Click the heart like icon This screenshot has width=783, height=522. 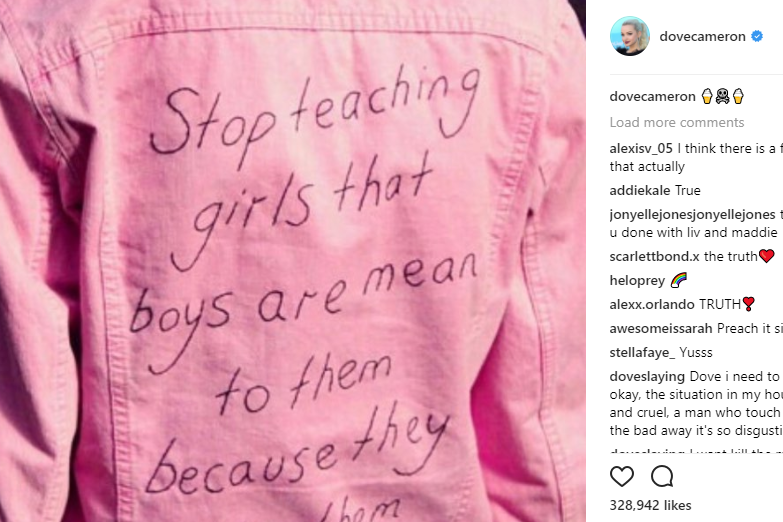(622, 476)
